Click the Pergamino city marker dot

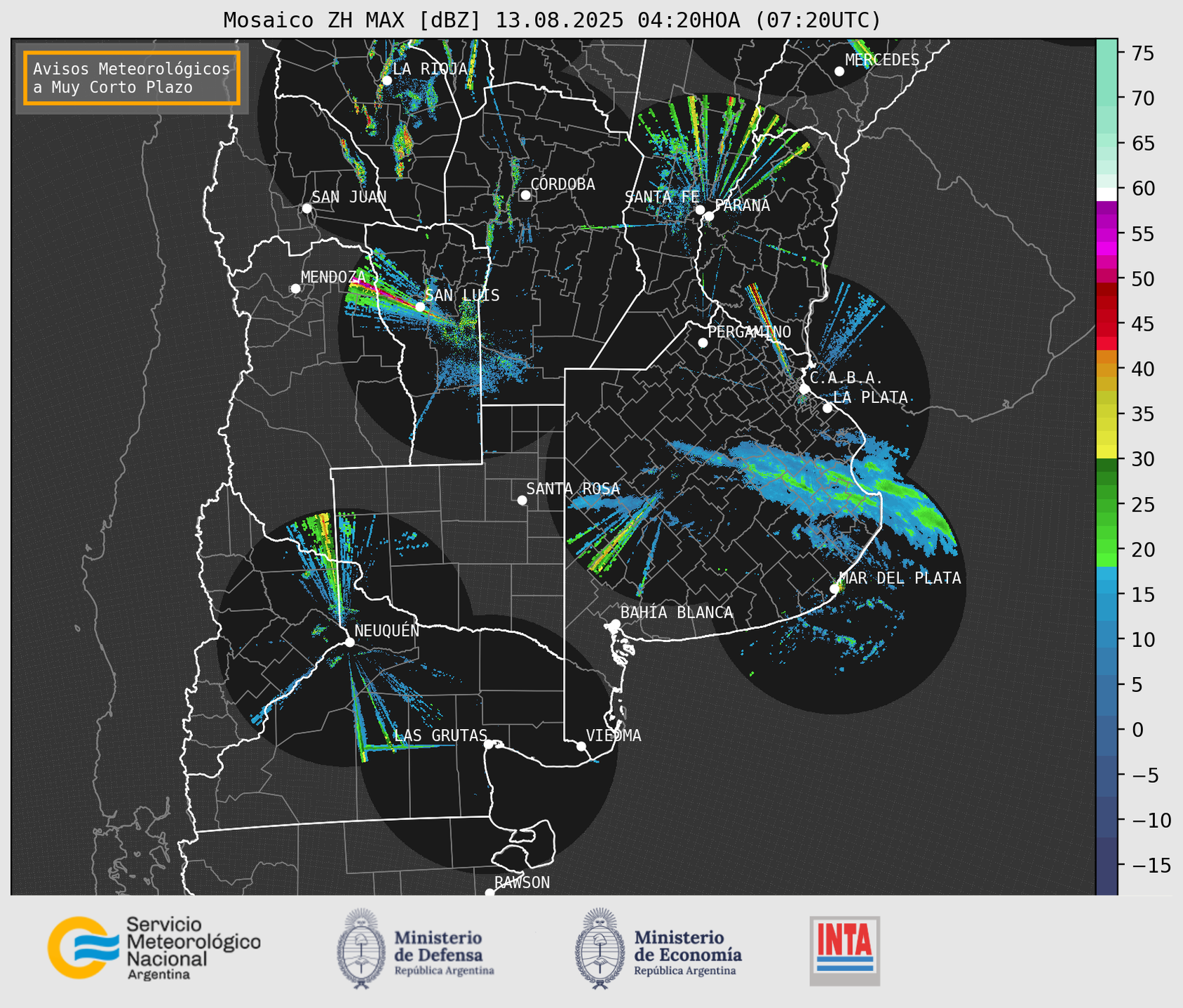pyautogui.click(x=703, y=343)
